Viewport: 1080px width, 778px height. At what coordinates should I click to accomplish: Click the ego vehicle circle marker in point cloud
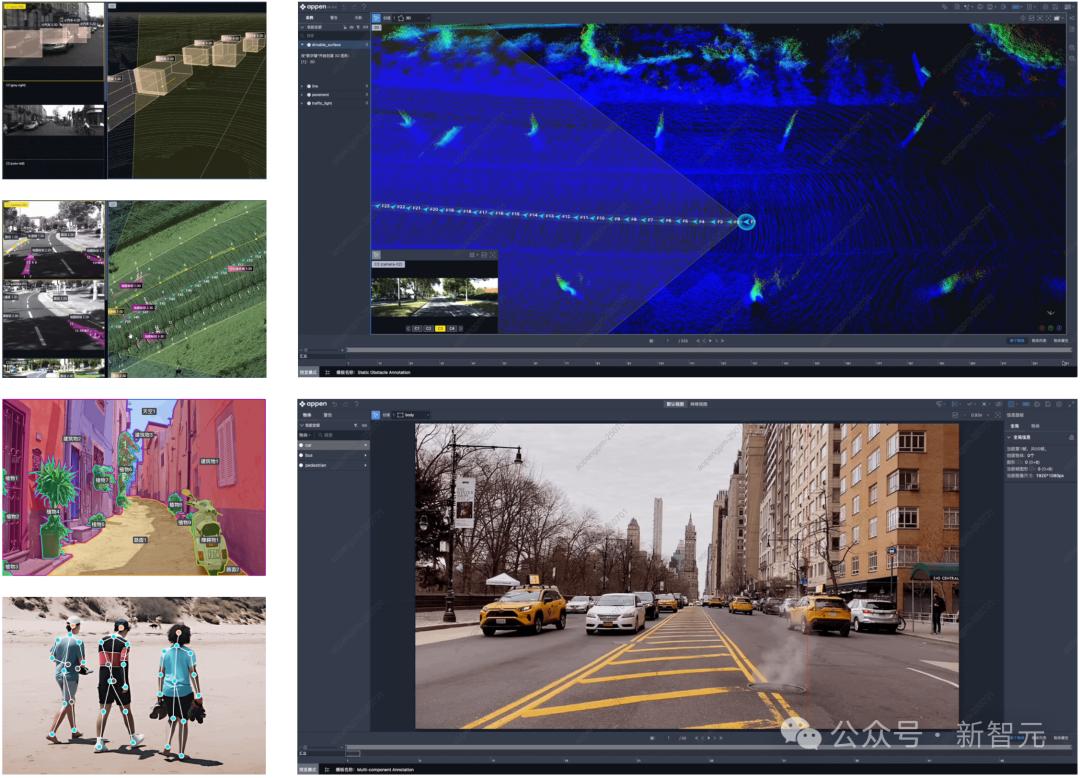(746, 222)
